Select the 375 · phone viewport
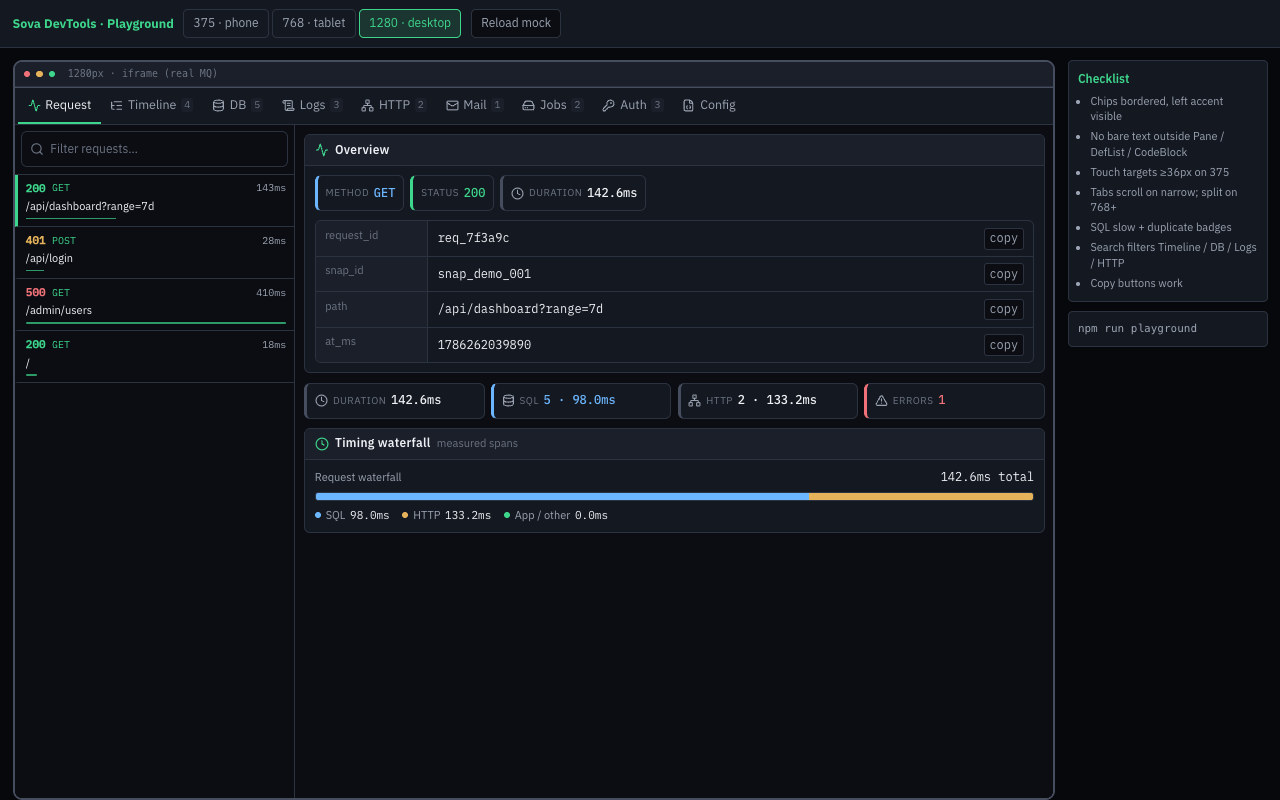The image size is (1280, 800). [226, 23]
